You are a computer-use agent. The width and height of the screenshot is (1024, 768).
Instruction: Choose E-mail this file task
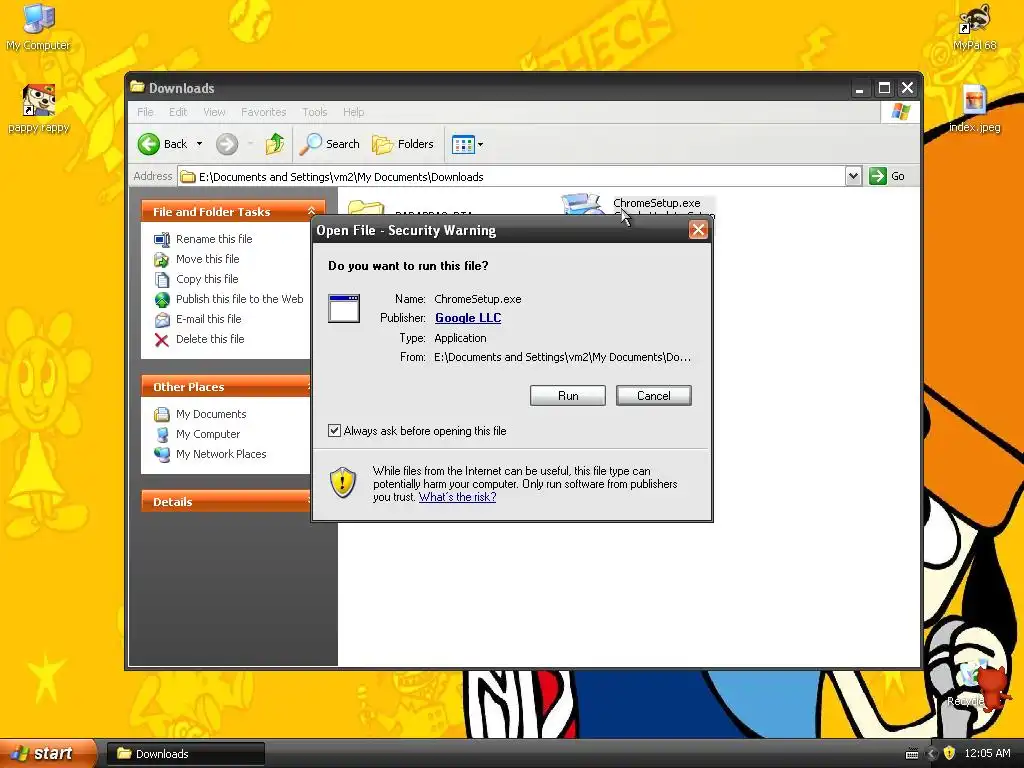click(x=208, y=319)
